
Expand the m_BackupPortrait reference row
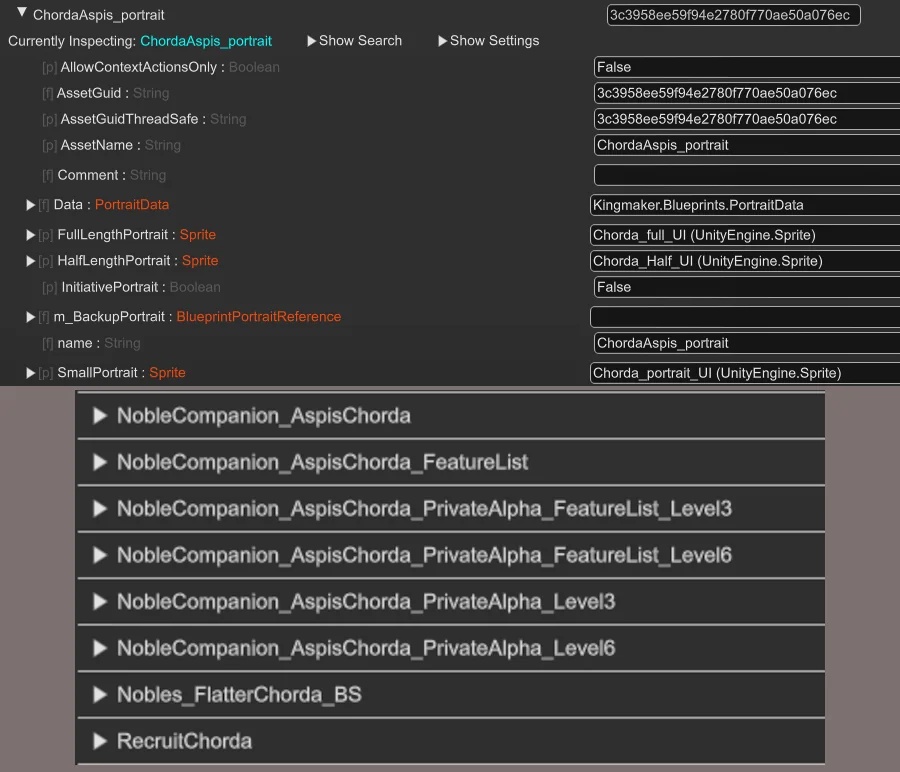click(x=30, y=317)
